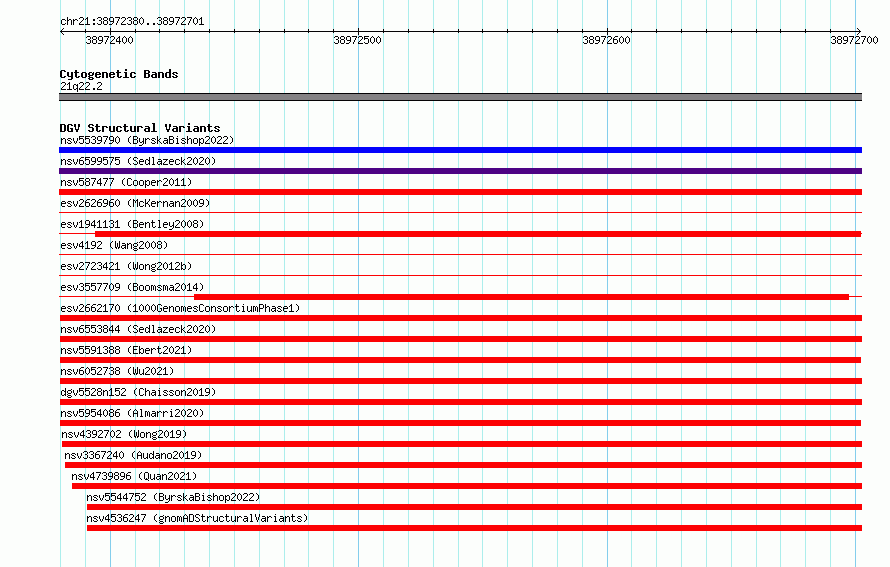Open nsv6599575 (Sedlazeck2020) variant label

tap(138, 161)
